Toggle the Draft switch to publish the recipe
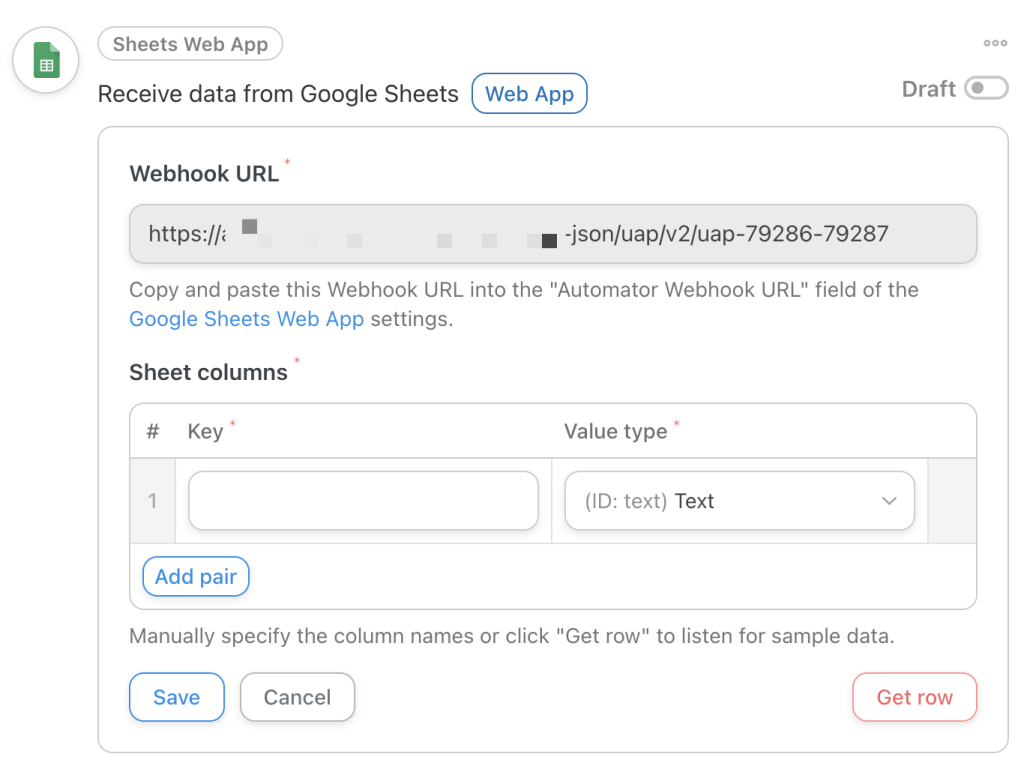The width and height of the screenshot is (1024, 766). coord(986,88)
